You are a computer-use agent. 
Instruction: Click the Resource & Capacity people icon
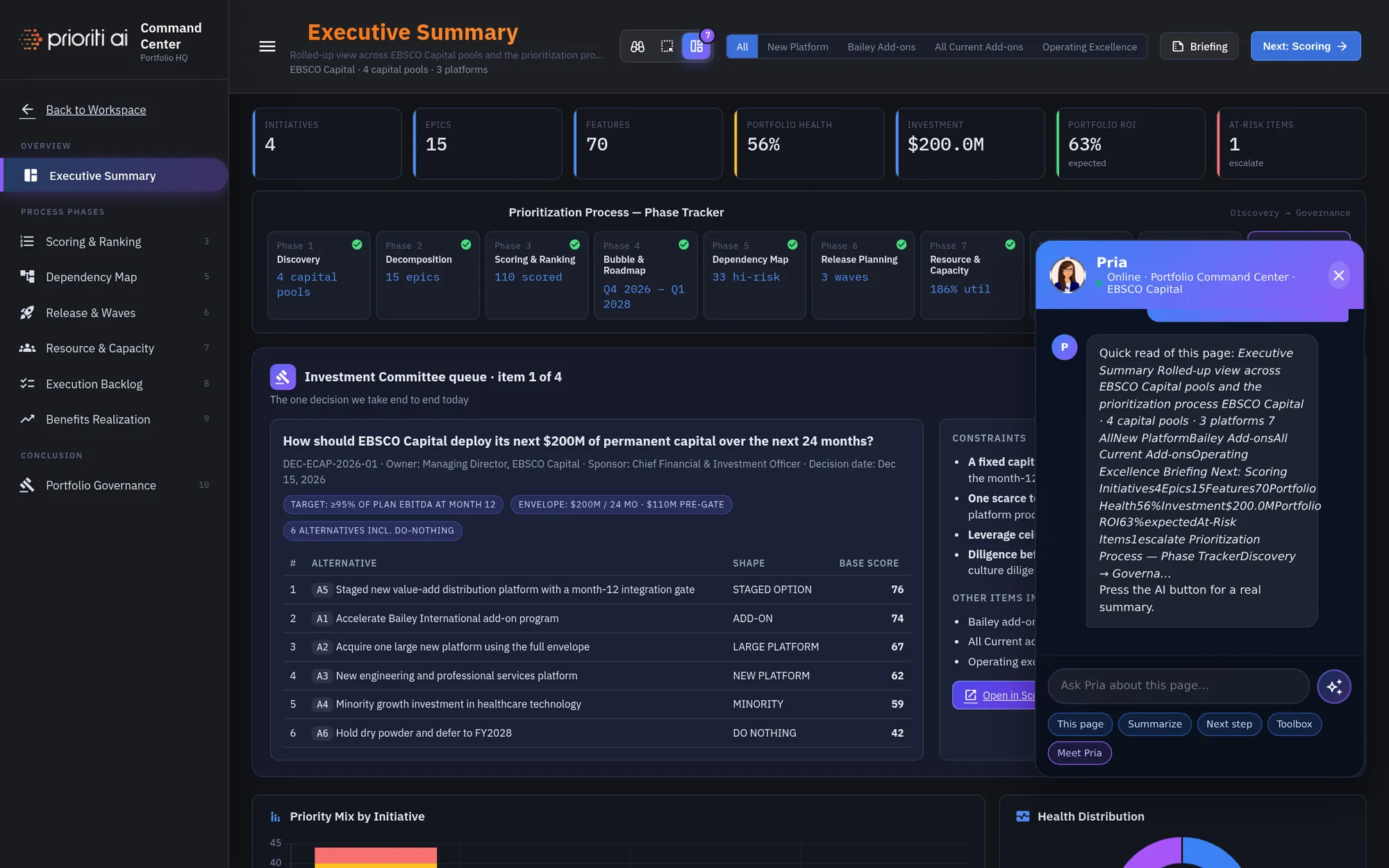27,349
